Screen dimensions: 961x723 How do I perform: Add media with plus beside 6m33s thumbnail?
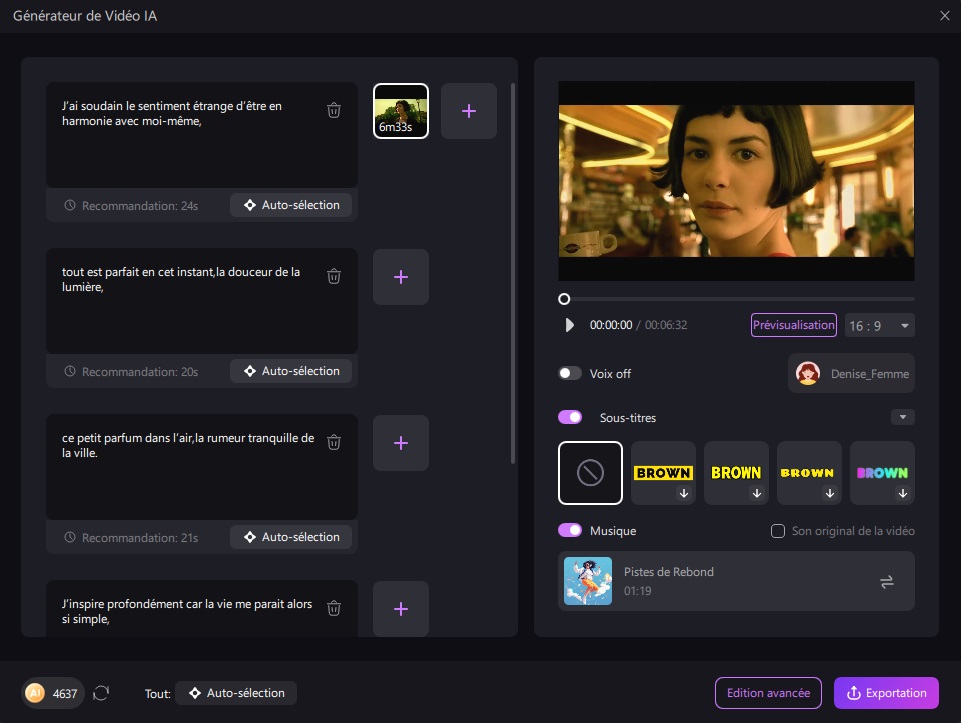[x=468, y=111]
